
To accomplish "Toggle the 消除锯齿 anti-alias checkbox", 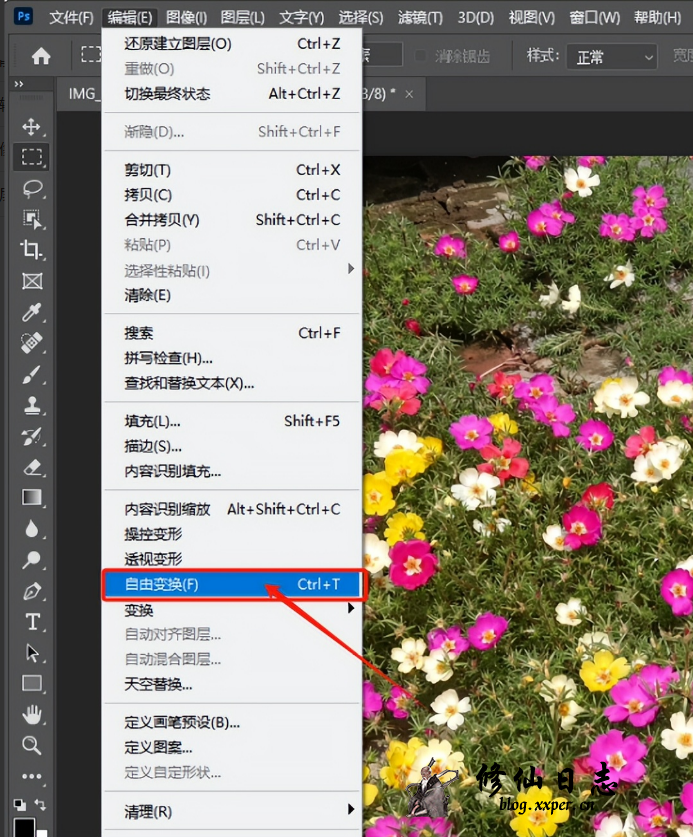I will tap(421, 56).
